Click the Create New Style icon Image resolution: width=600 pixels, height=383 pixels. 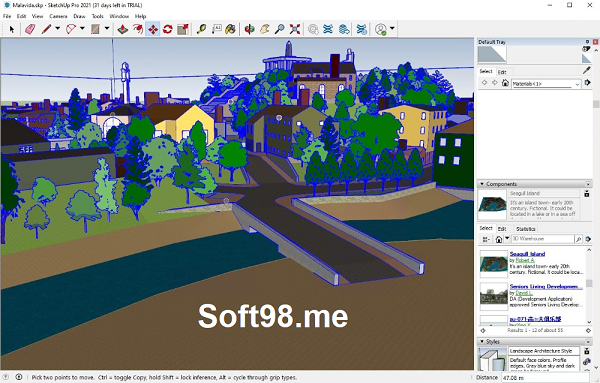(x=587, y=361)
